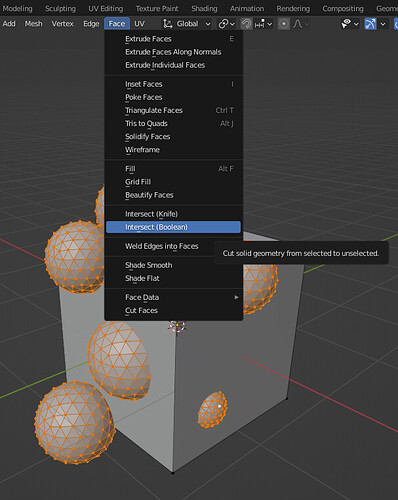Choose Intersect (Knife) entry
The height and width of the screenshot is (500, 398).
coord(173,214)
